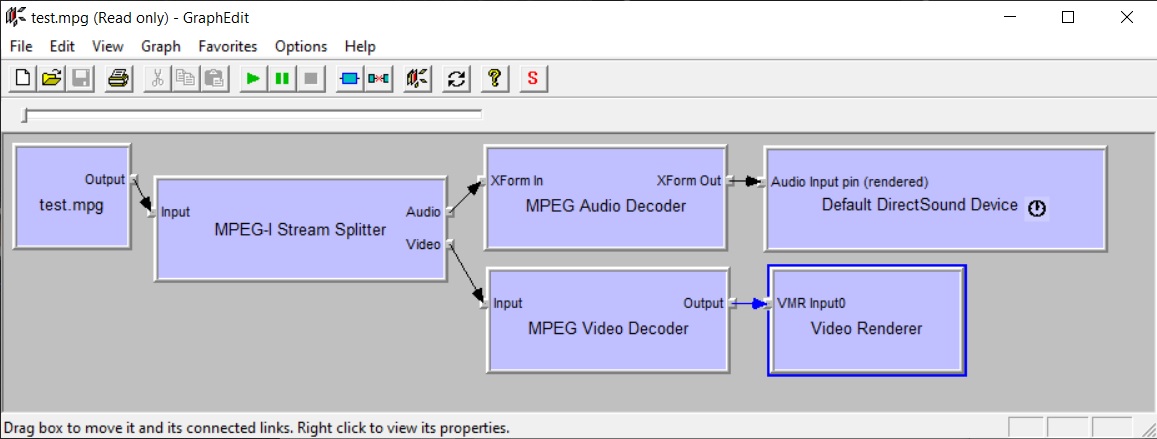Open the View menu

(108, 46)
